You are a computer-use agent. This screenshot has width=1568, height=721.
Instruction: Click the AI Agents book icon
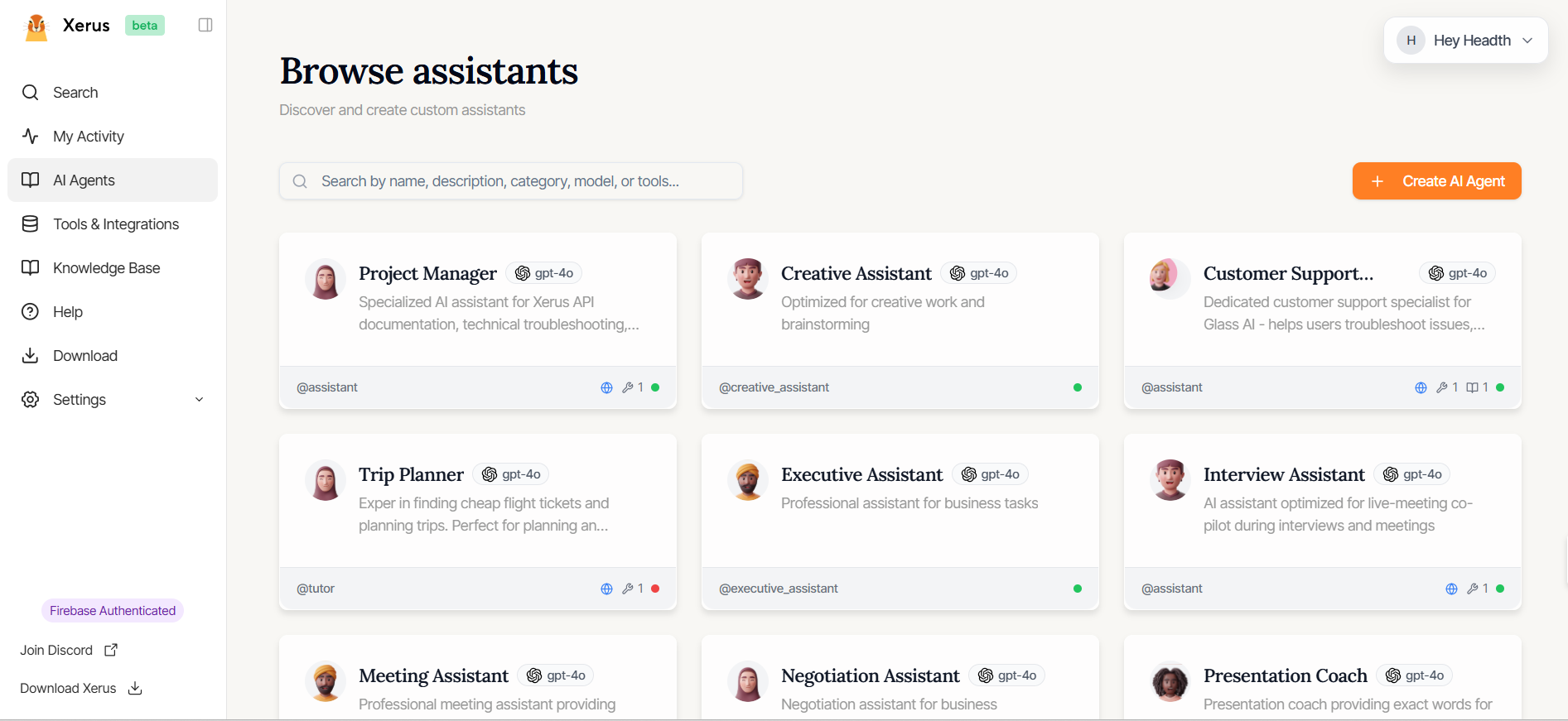point(31,180)
